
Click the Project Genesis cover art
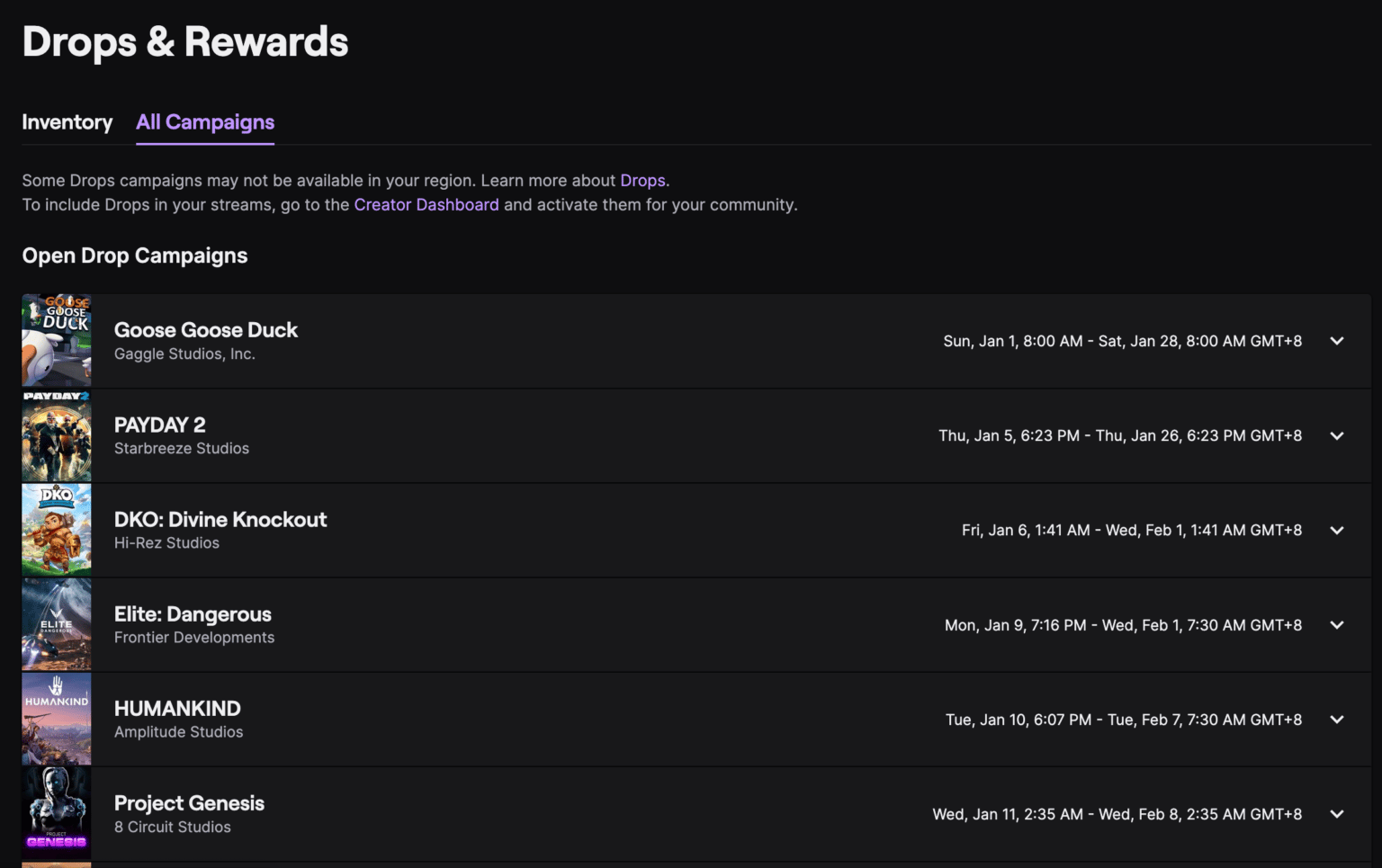pos(56,813)
